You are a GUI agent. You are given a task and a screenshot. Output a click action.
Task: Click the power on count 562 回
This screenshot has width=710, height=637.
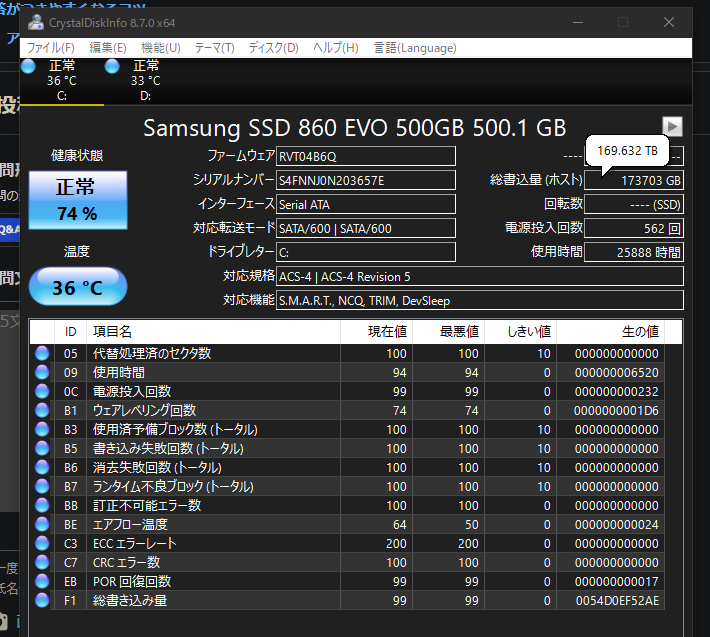[x=634, y=228]
